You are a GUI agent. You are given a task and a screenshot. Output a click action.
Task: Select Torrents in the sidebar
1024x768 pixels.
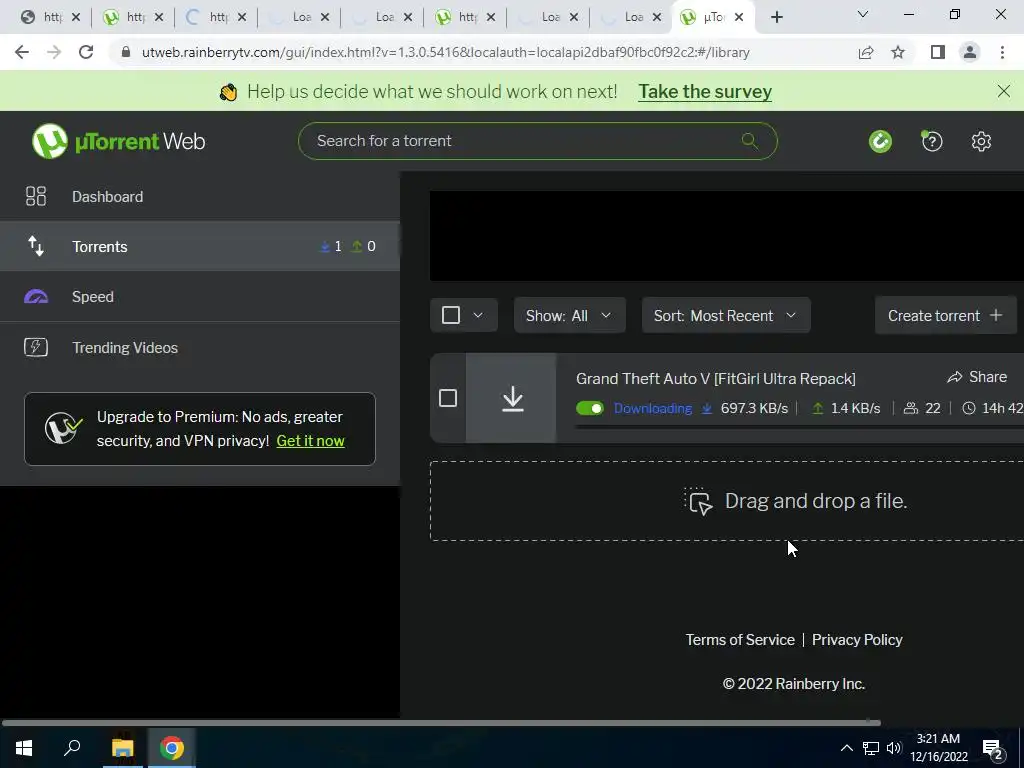click(x=199, y=246)
